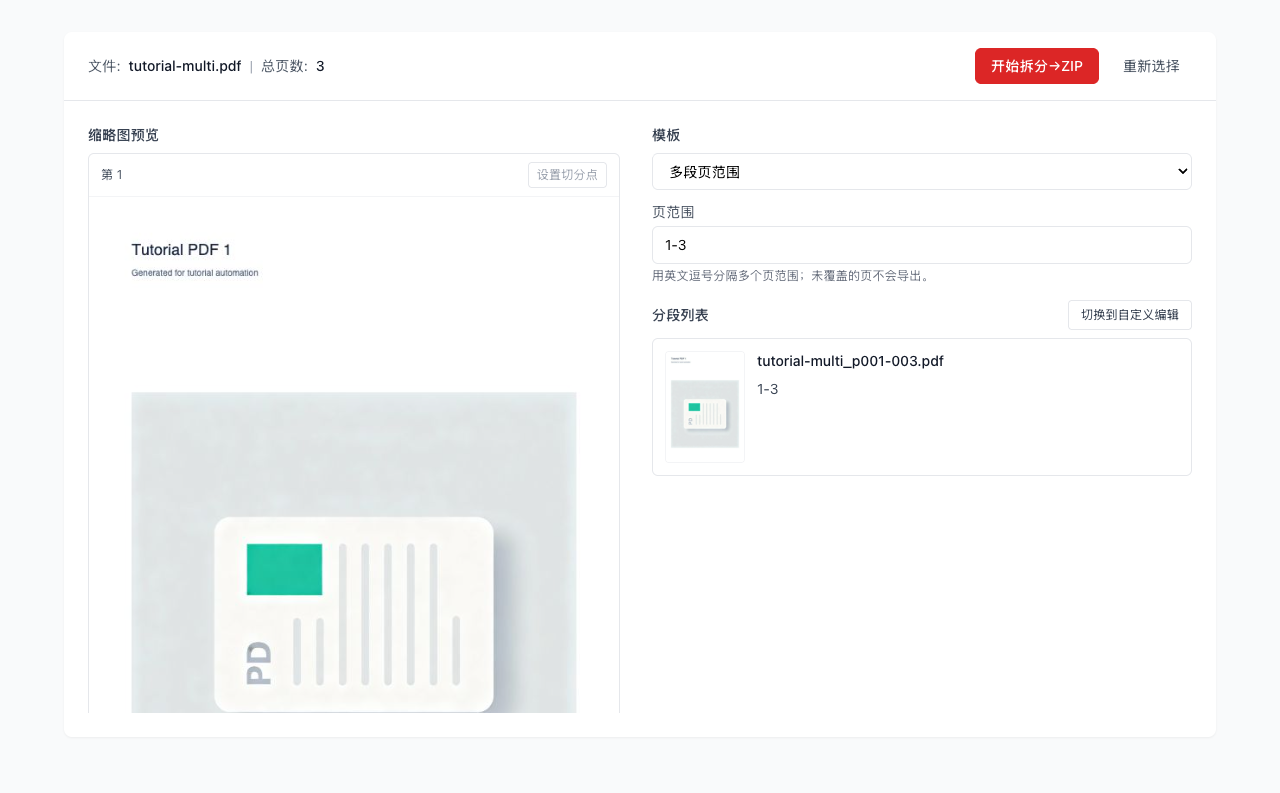Click the filename tutorial-multi_p001-003.pdf
Viewport: 1280px width, 793px height.
point(850,360)
